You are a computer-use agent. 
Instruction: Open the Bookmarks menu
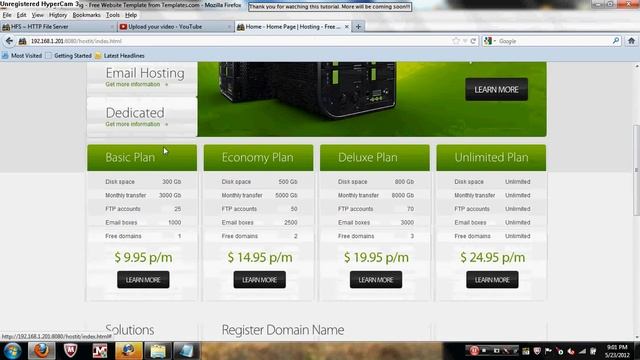pos(86,15)
